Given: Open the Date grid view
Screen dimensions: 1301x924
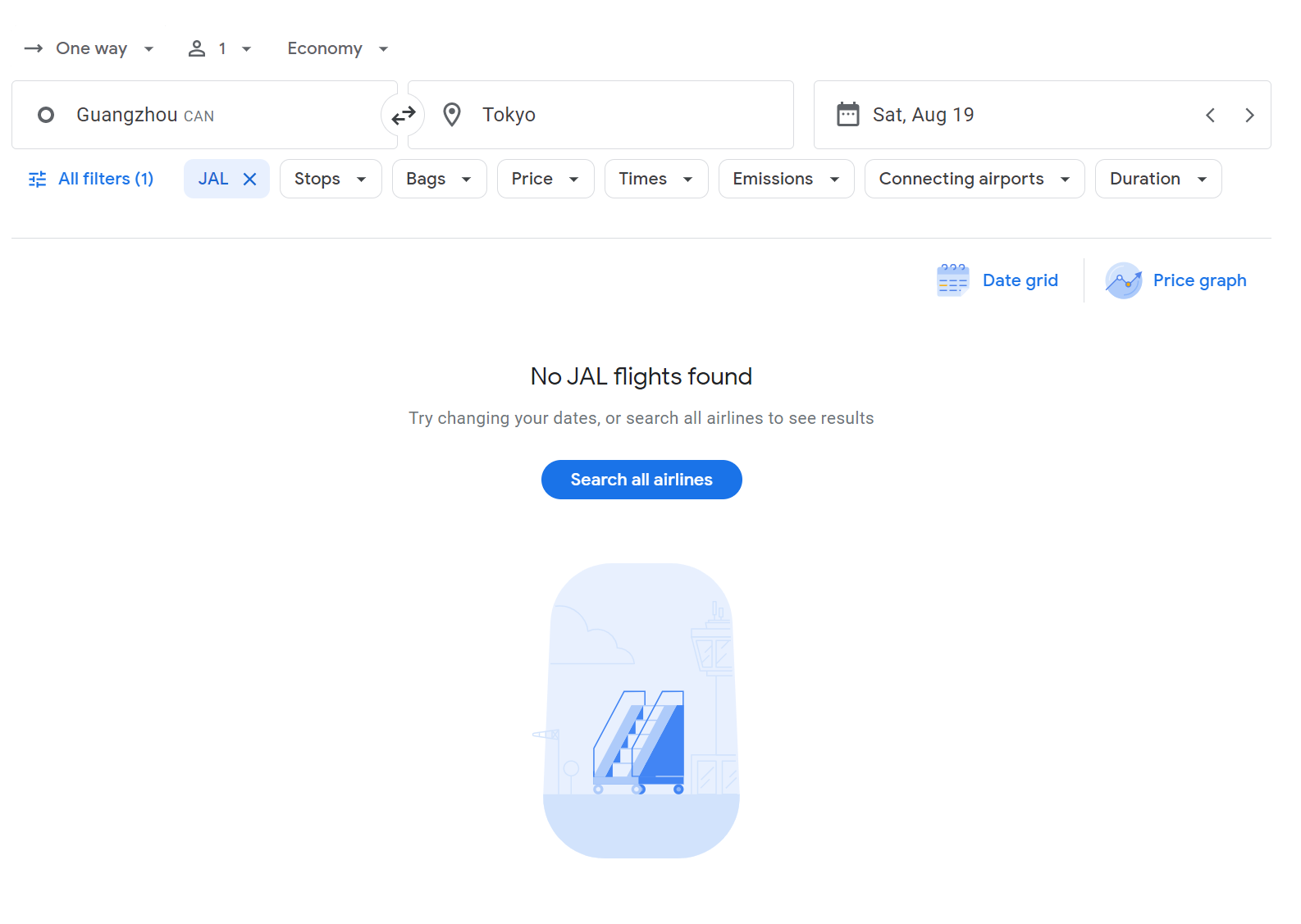Looking at the screenshot, I should [x=997, y=280].
